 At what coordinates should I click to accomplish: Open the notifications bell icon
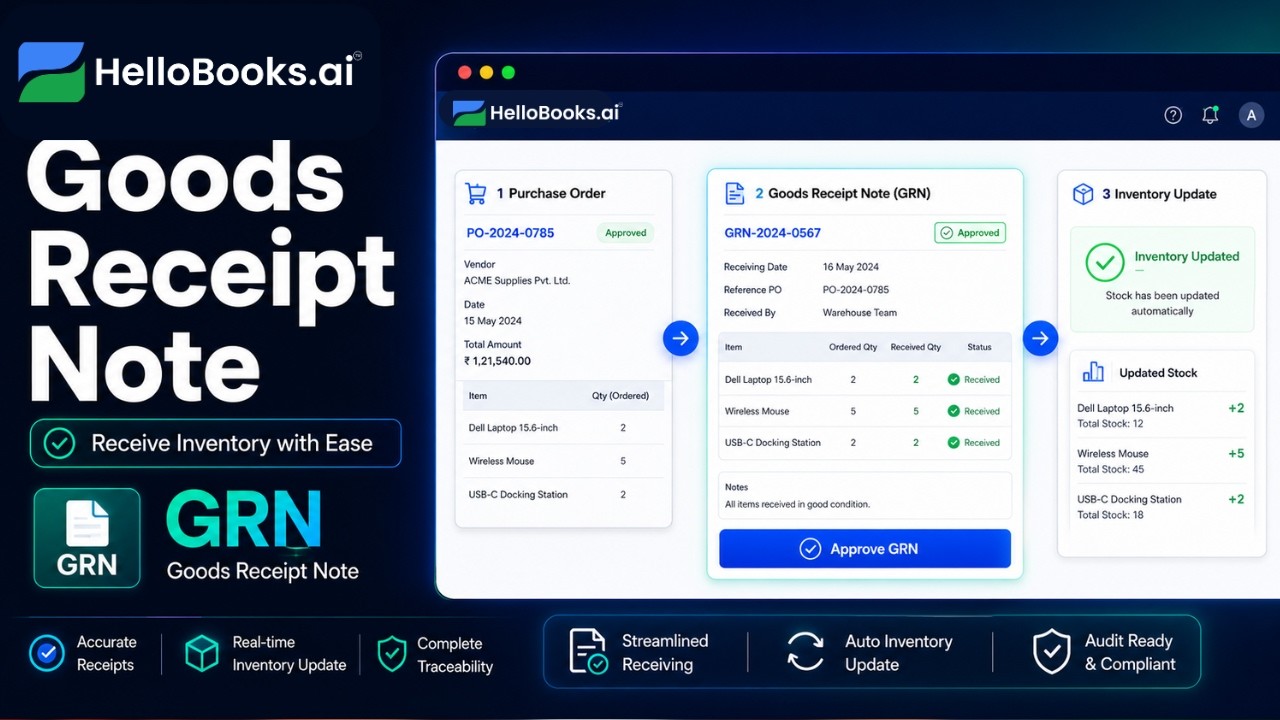coord(1210,115)
